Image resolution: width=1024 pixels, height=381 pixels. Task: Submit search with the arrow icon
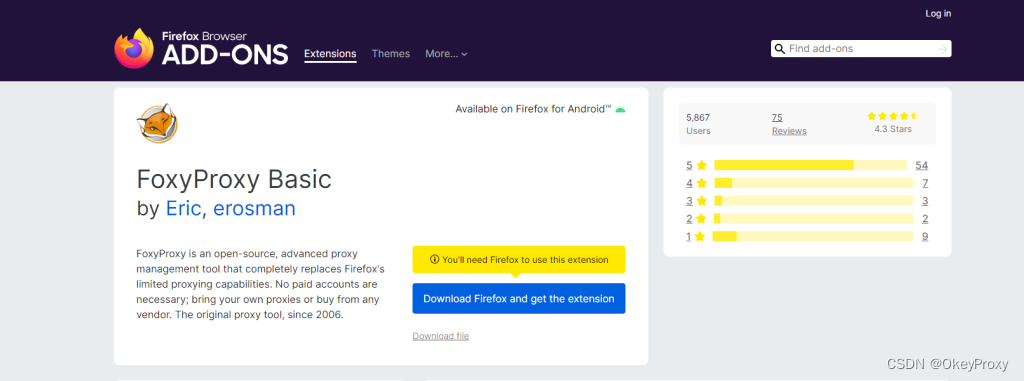(x=942, y=49)
